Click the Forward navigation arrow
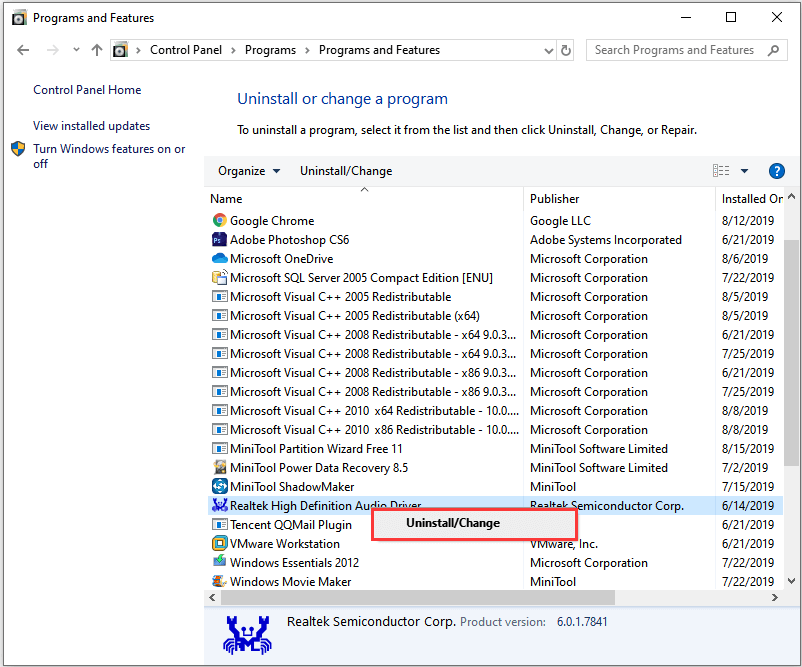This screenshot has width=802, height=667. click(x=52, y=50)
